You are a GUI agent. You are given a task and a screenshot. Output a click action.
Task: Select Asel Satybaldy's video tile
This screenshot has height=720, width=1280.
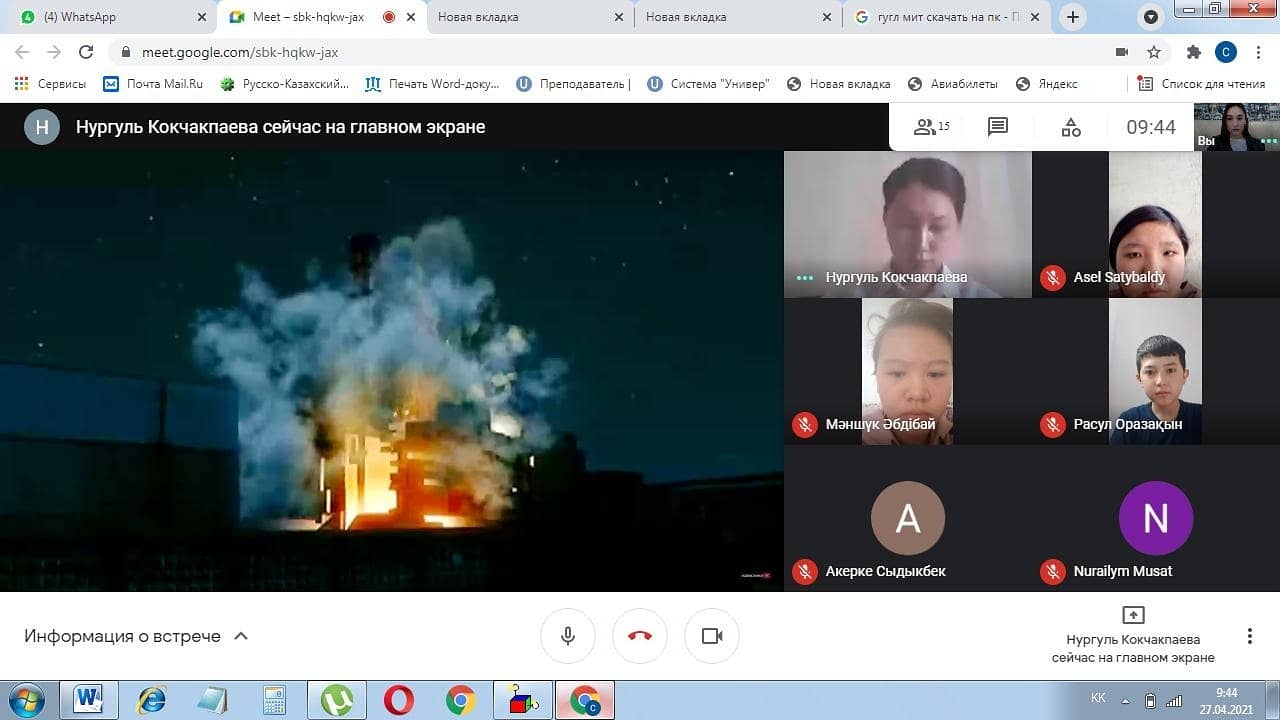tap(1154, 225)
